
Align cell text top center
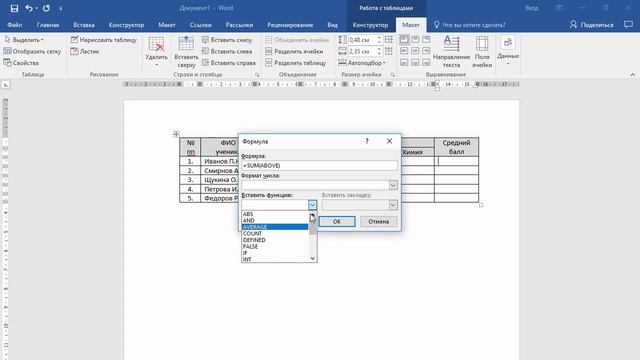(415, 40)
